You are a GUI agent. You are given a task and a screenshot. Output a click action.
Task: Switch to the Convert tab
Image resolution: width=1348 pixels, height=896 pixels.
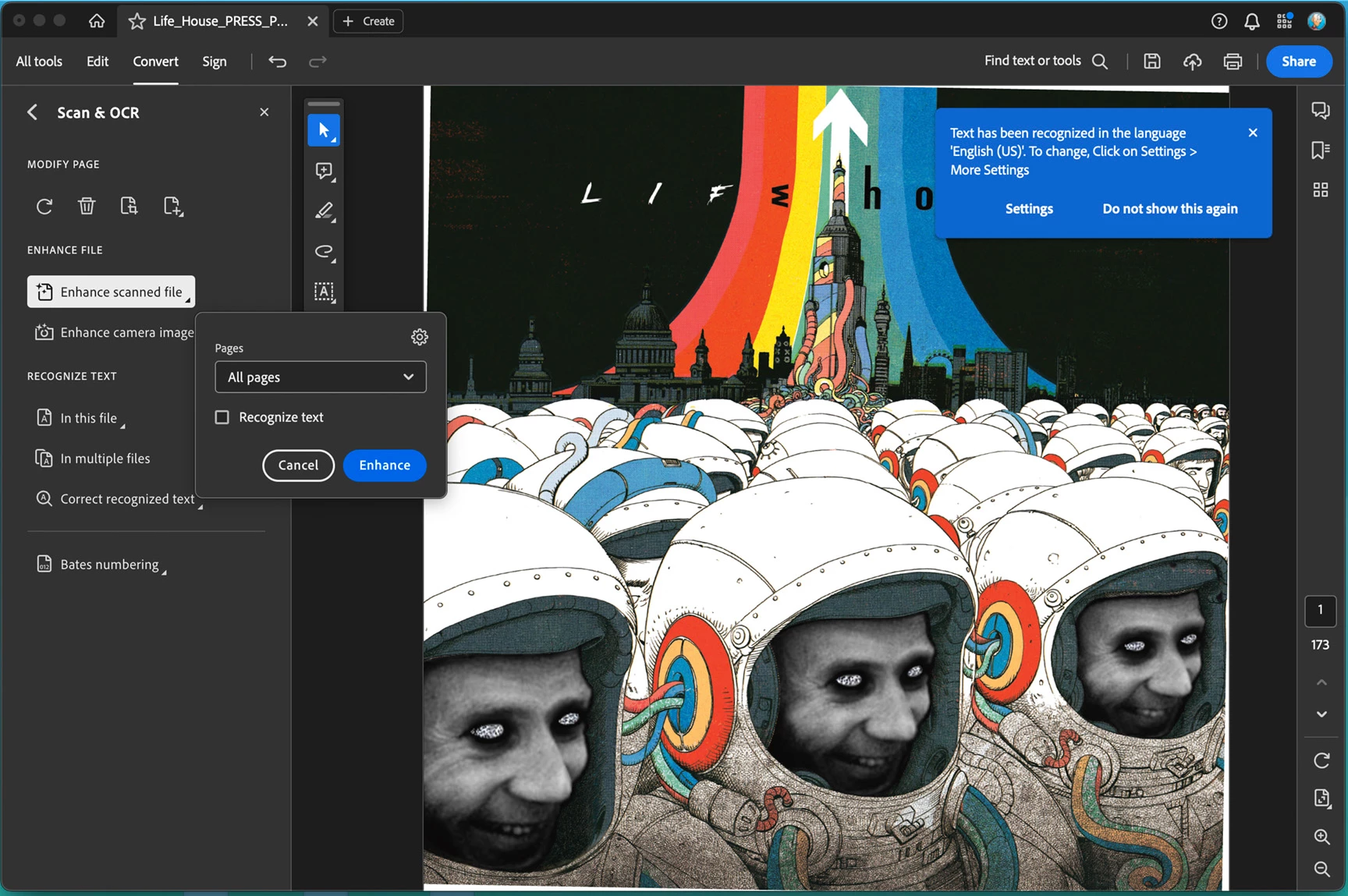pyautogui.click(x=155, y=62)
